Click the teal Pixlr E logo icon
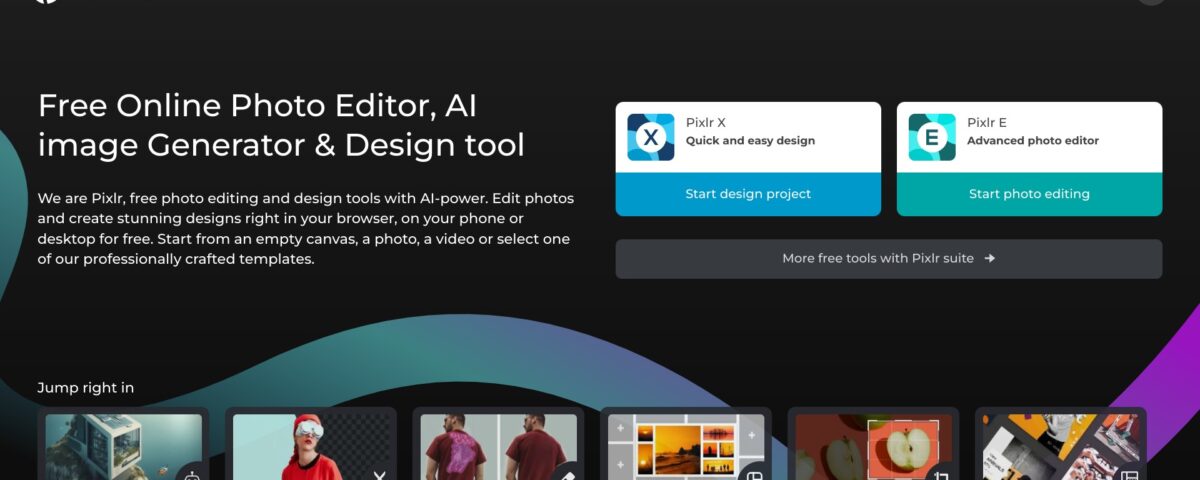Viewport: 1200px width, 480px height. [x=932, y=137]
